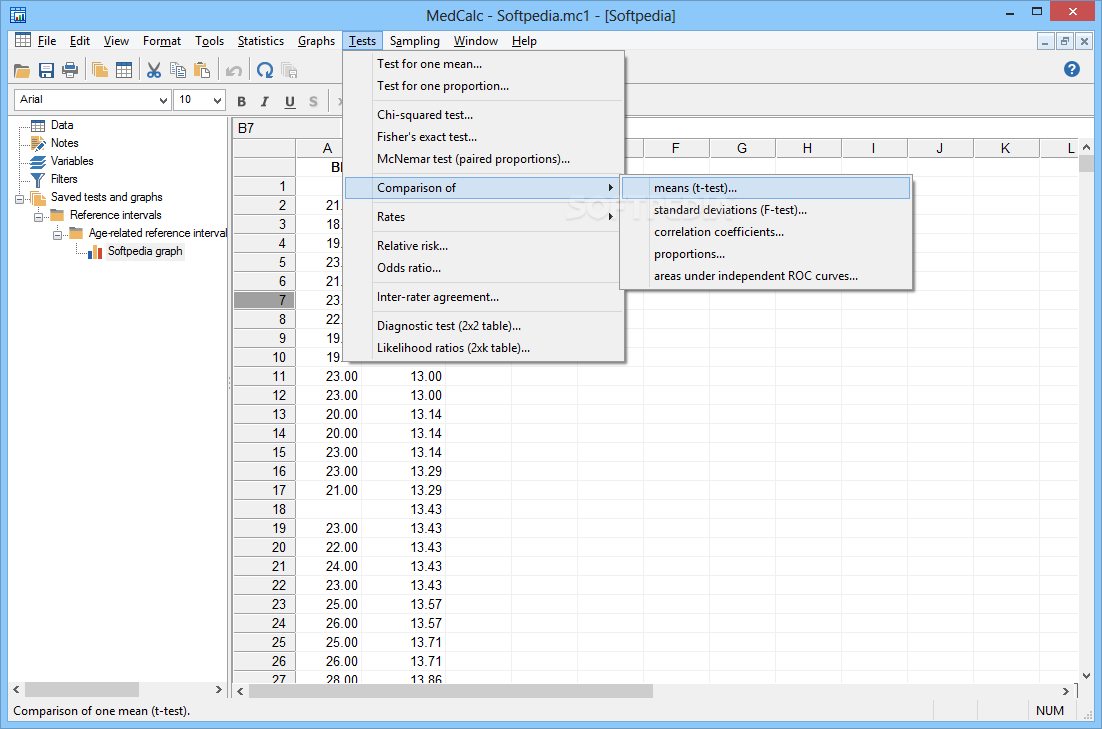Viewport: 1102px width, 729px height.
Task: Click the Undo arrow icon
Action: (233, 70)
